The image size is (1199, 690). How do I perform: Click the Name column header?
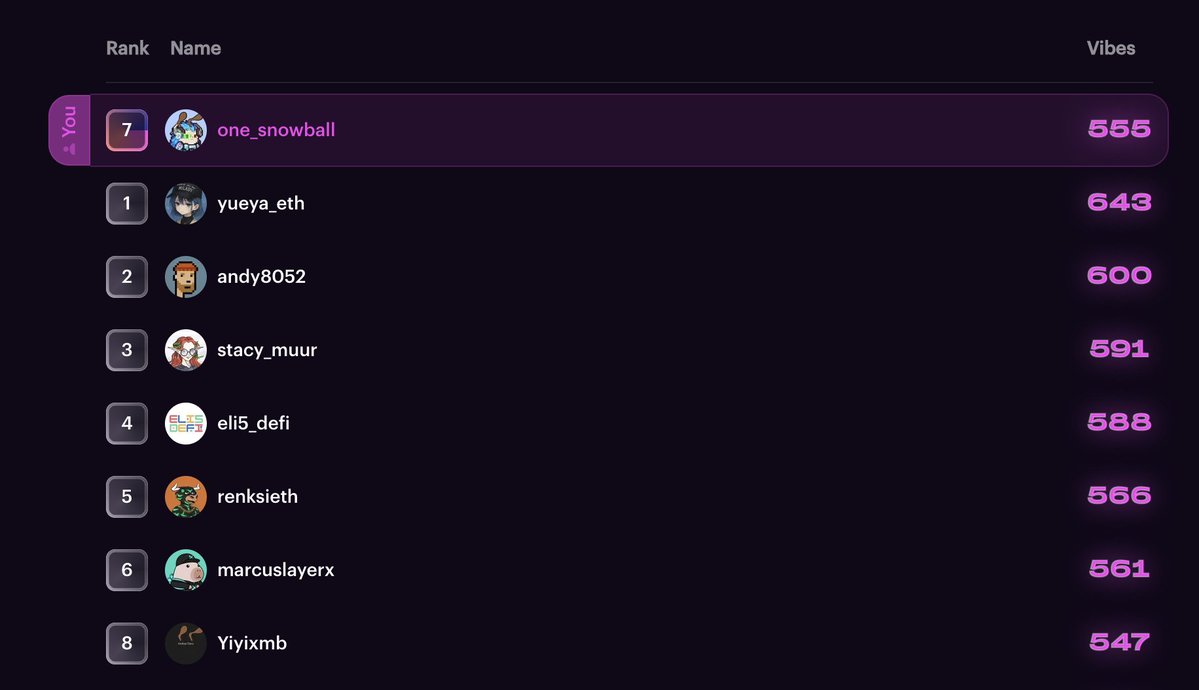[x=196, y=48]
